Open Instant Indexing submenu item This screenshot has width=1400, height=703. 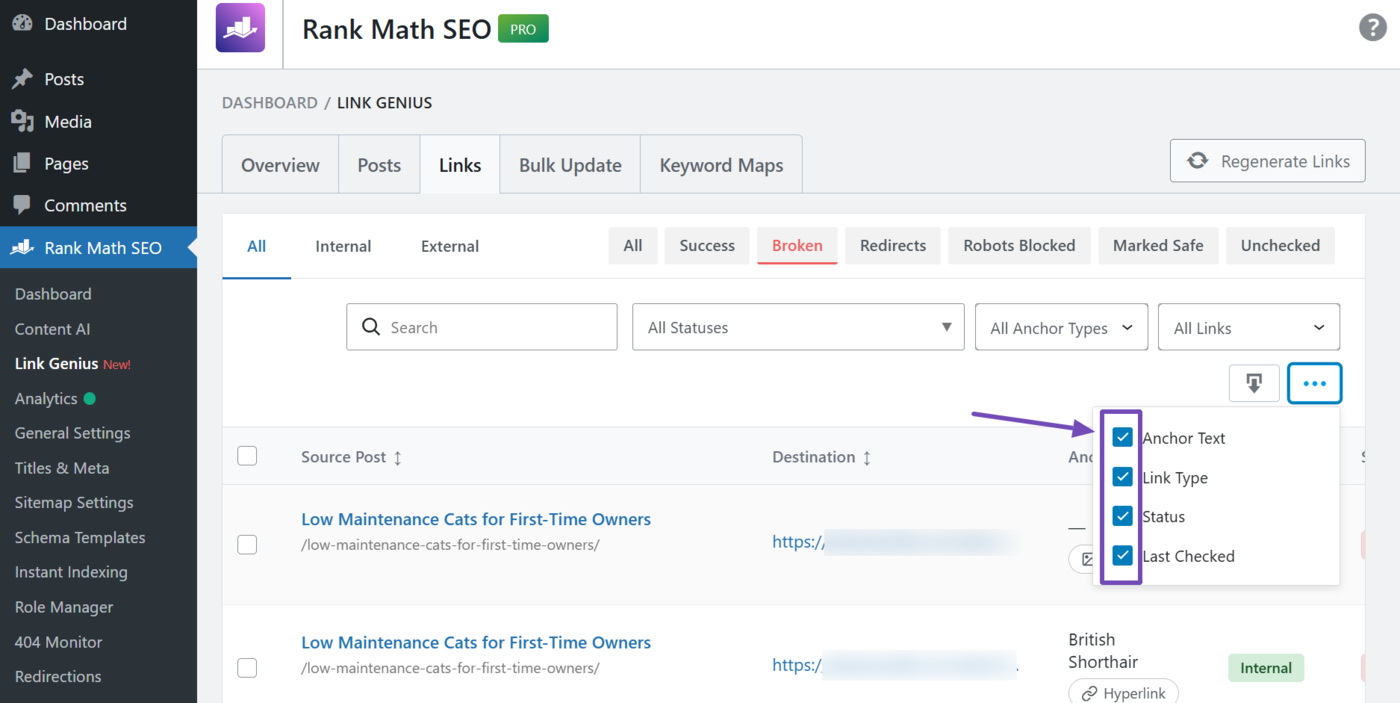(71, 572)
